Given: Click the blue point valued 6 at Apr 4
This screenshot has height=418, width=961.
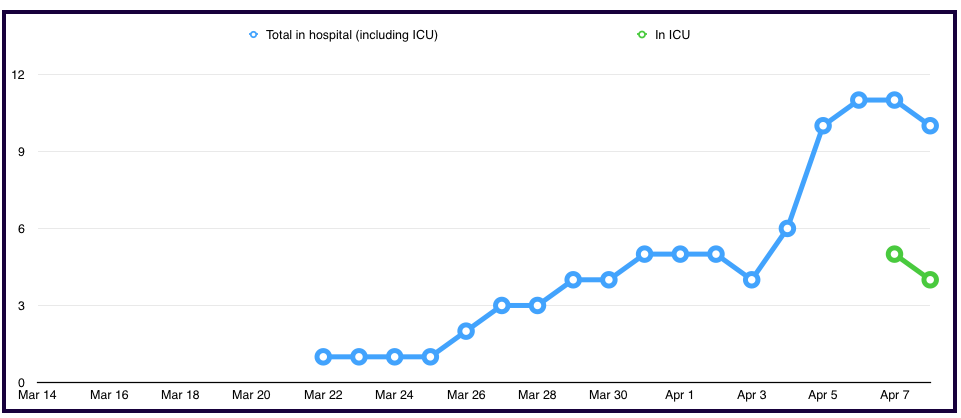Looking at the screenshot, I should coord(787,228).
